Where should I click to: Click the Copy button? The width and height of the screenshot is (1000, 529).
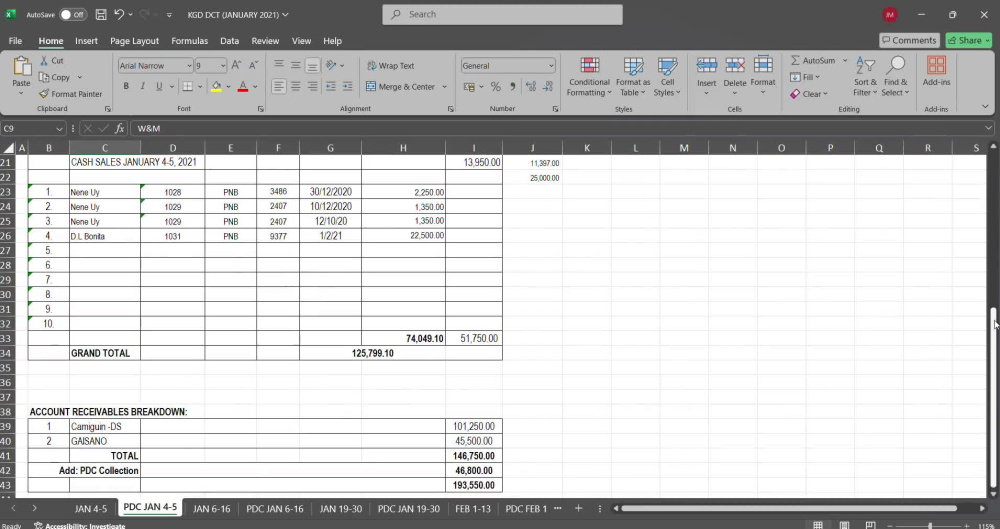55,77
